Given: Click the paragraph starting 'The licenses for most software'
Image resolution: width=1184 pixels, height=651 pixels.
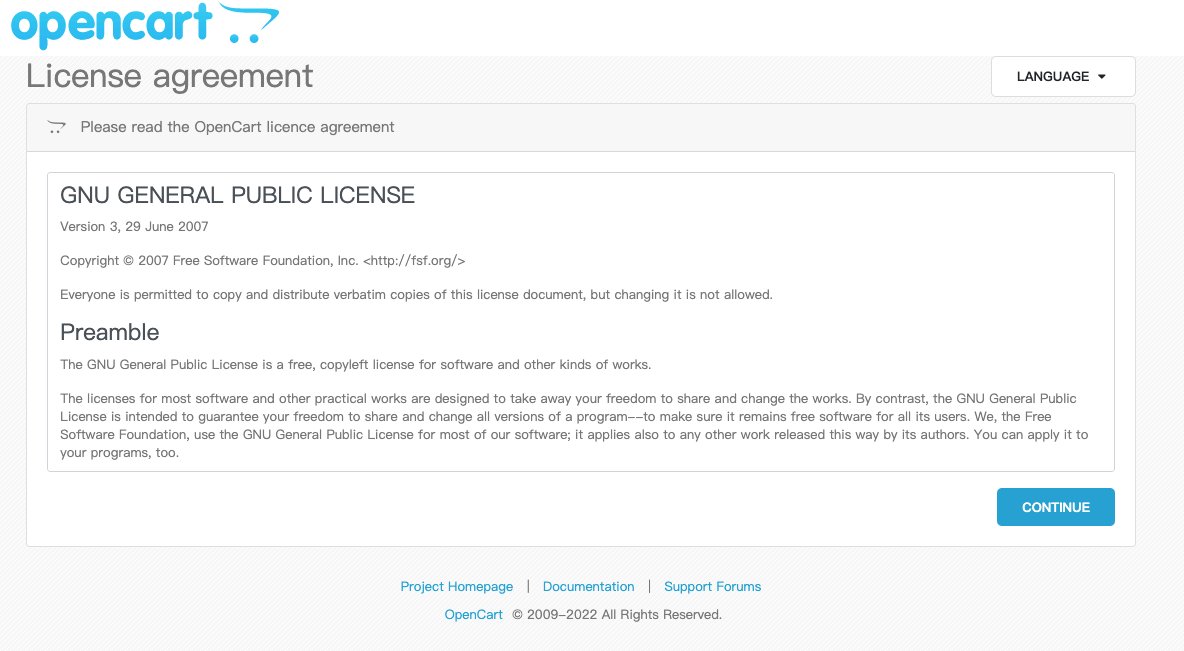Looking at the screenshot, I should pos(574,425).
